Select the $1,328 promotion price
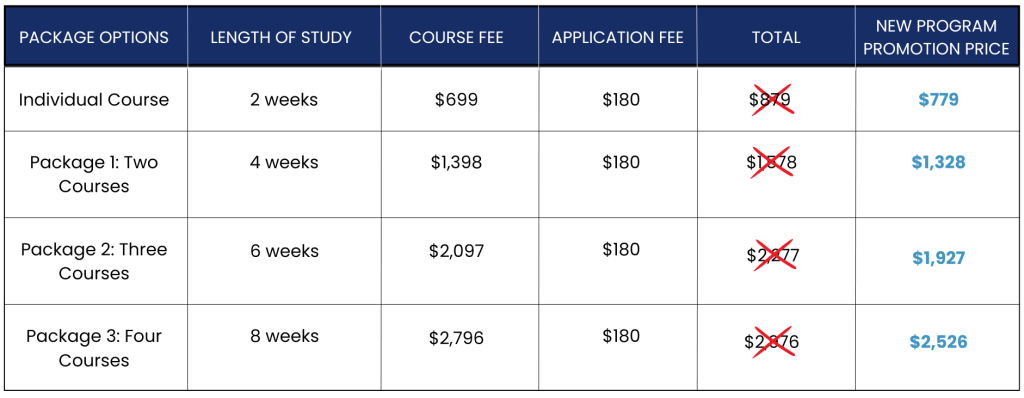The width and height of the screenshot is (1024, 398). (x=938, y=162)
